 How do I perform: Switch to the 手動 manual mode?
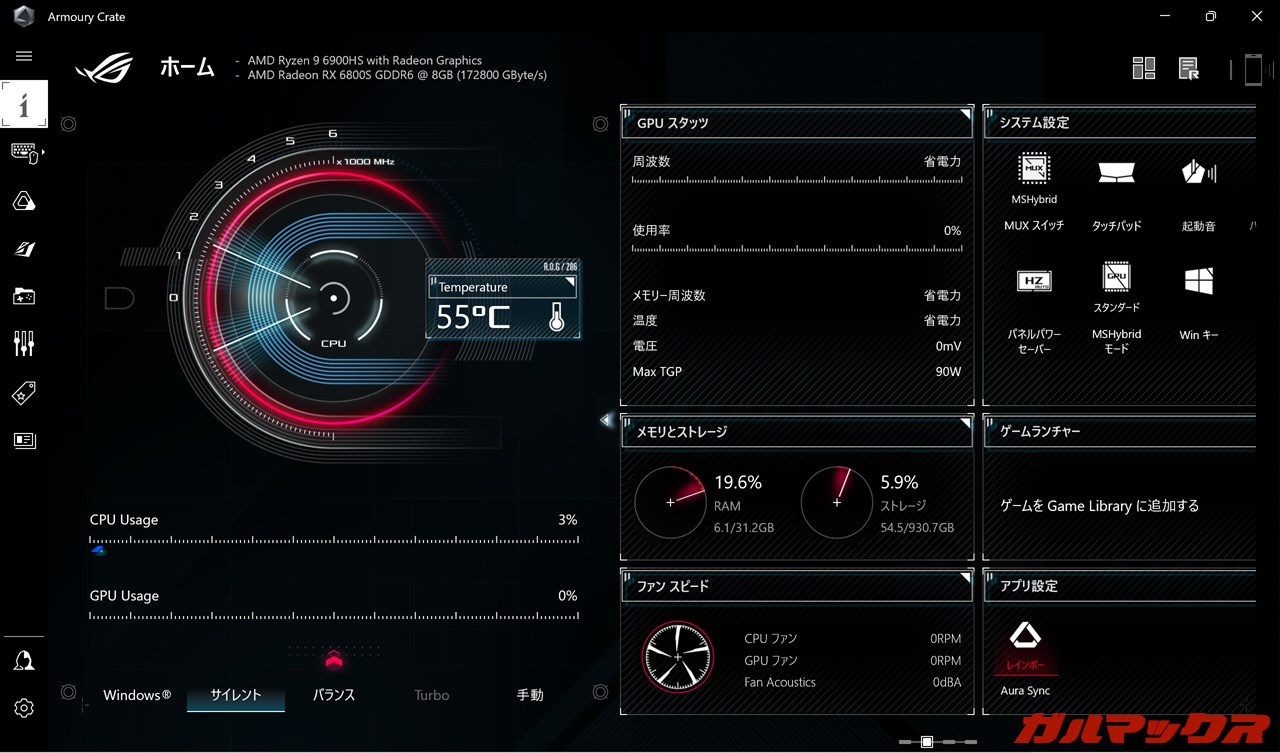coord(530,695)
